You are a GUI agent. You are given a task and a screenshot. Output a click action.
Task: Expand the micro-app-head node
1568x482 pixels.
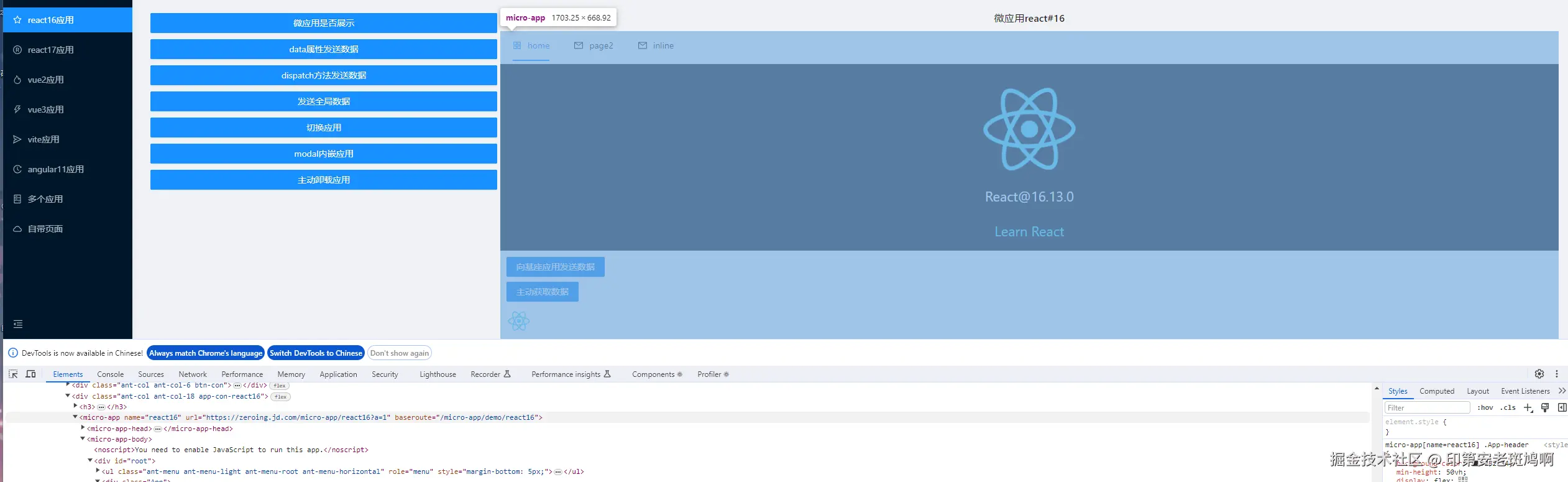click(83, 428)
